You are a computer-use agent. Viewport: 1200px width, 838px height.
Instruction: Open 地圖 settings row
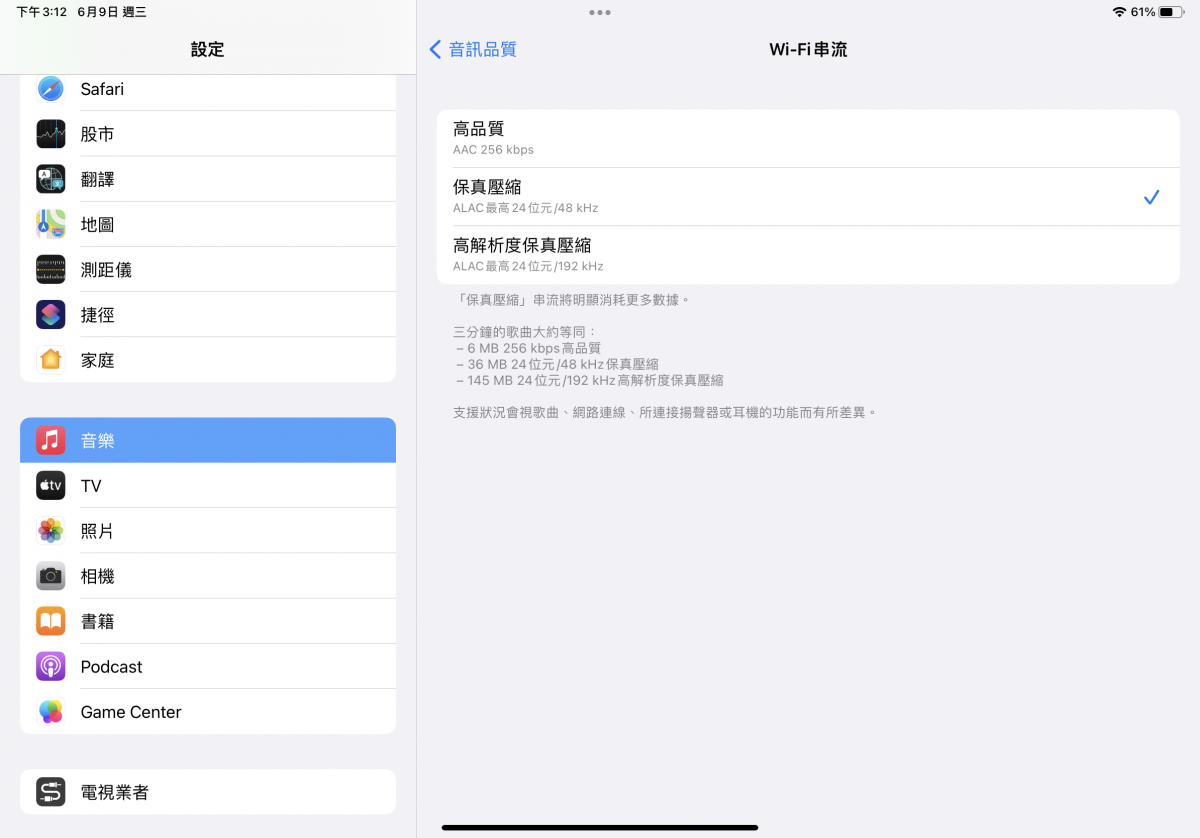208,224
